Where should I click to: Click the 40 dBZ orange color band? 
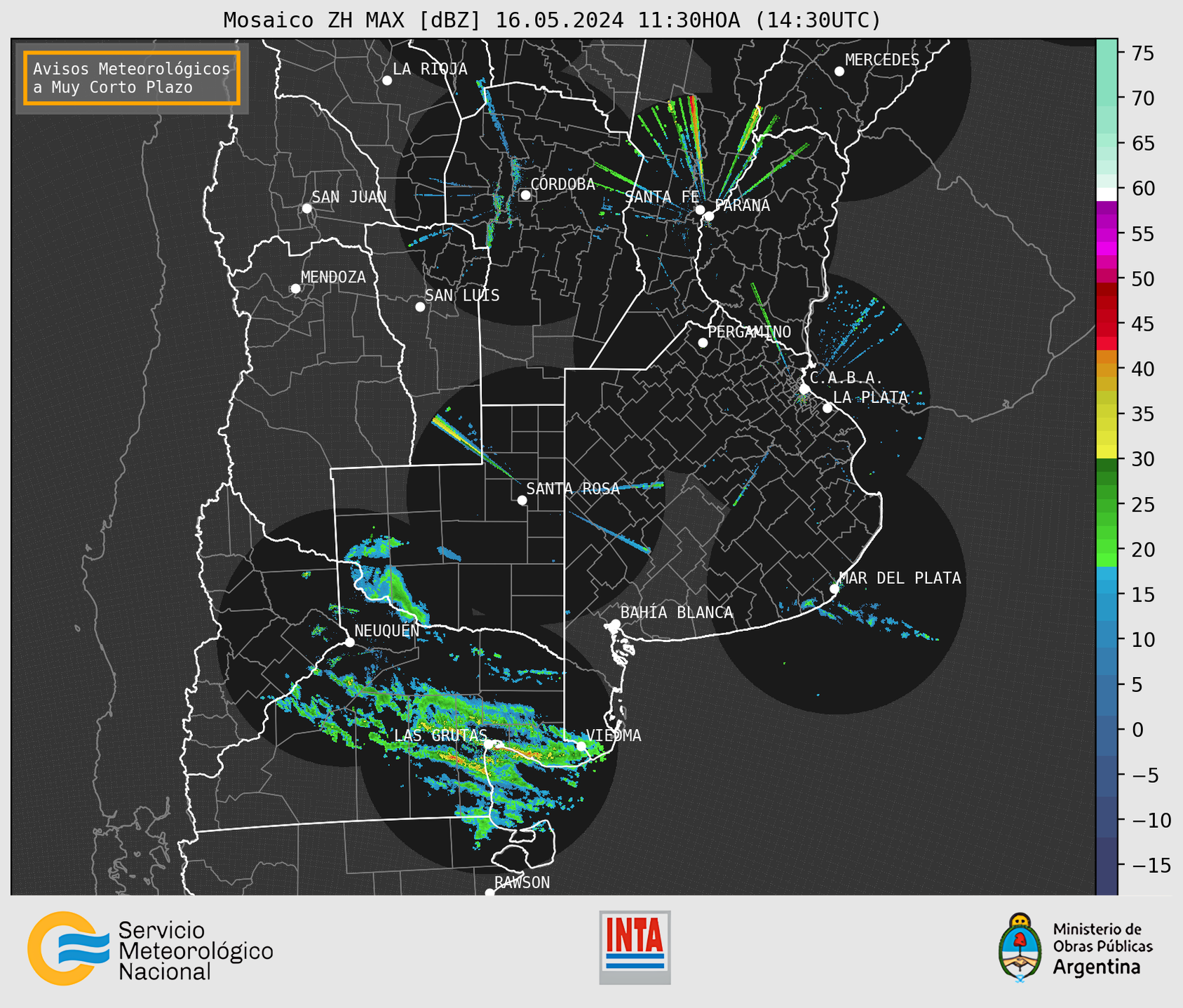point(1107,369)
